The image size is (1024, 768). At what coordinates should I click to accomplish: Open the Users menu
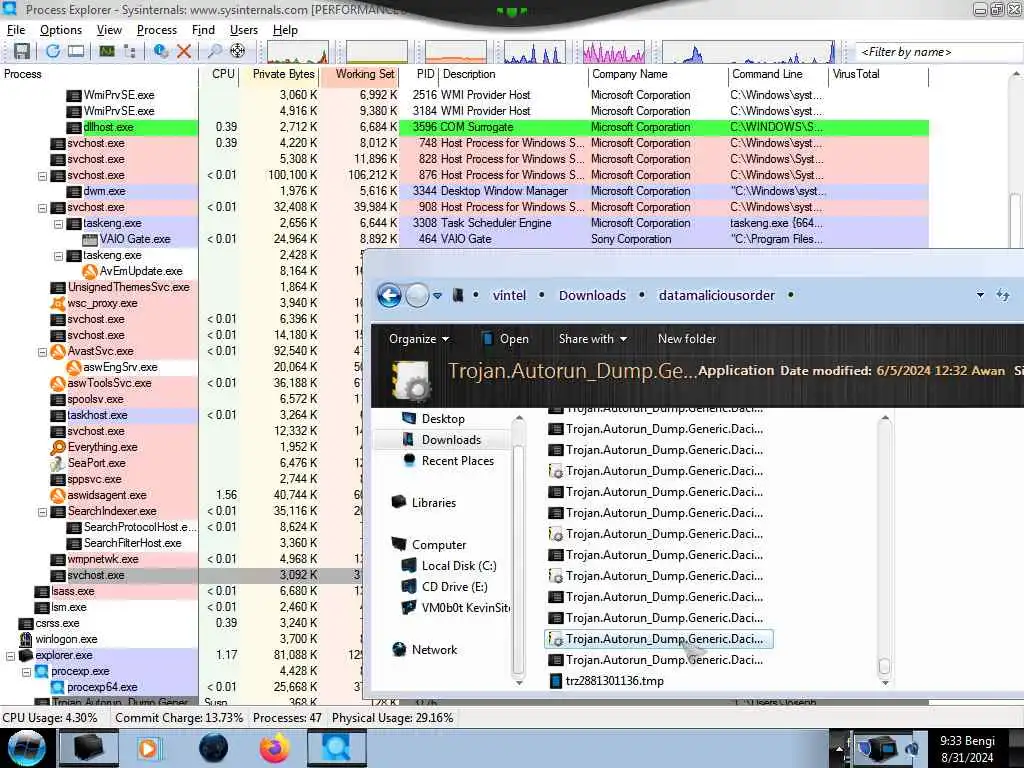[x=244, y=30]
